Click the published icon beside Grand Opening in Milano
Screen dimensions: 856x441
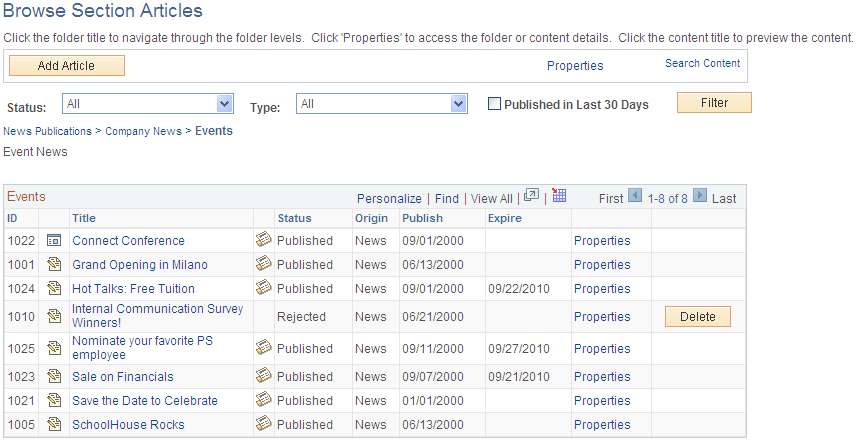(263, 264)
